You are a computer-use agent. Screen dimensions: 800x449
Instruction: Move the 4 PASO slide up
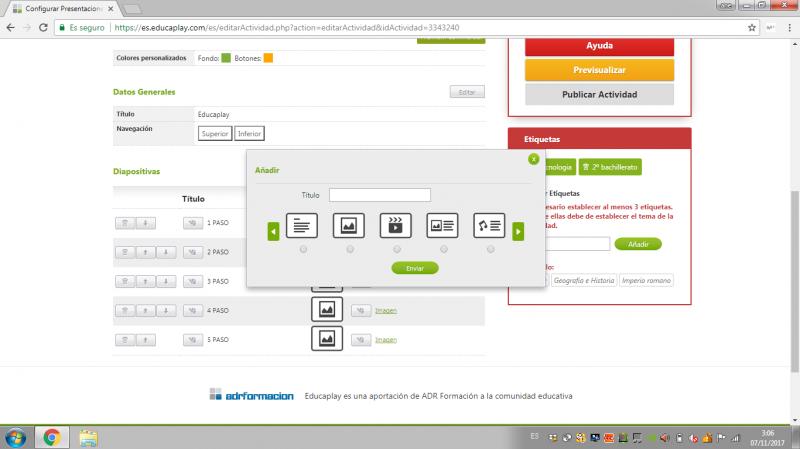[145, 310]
